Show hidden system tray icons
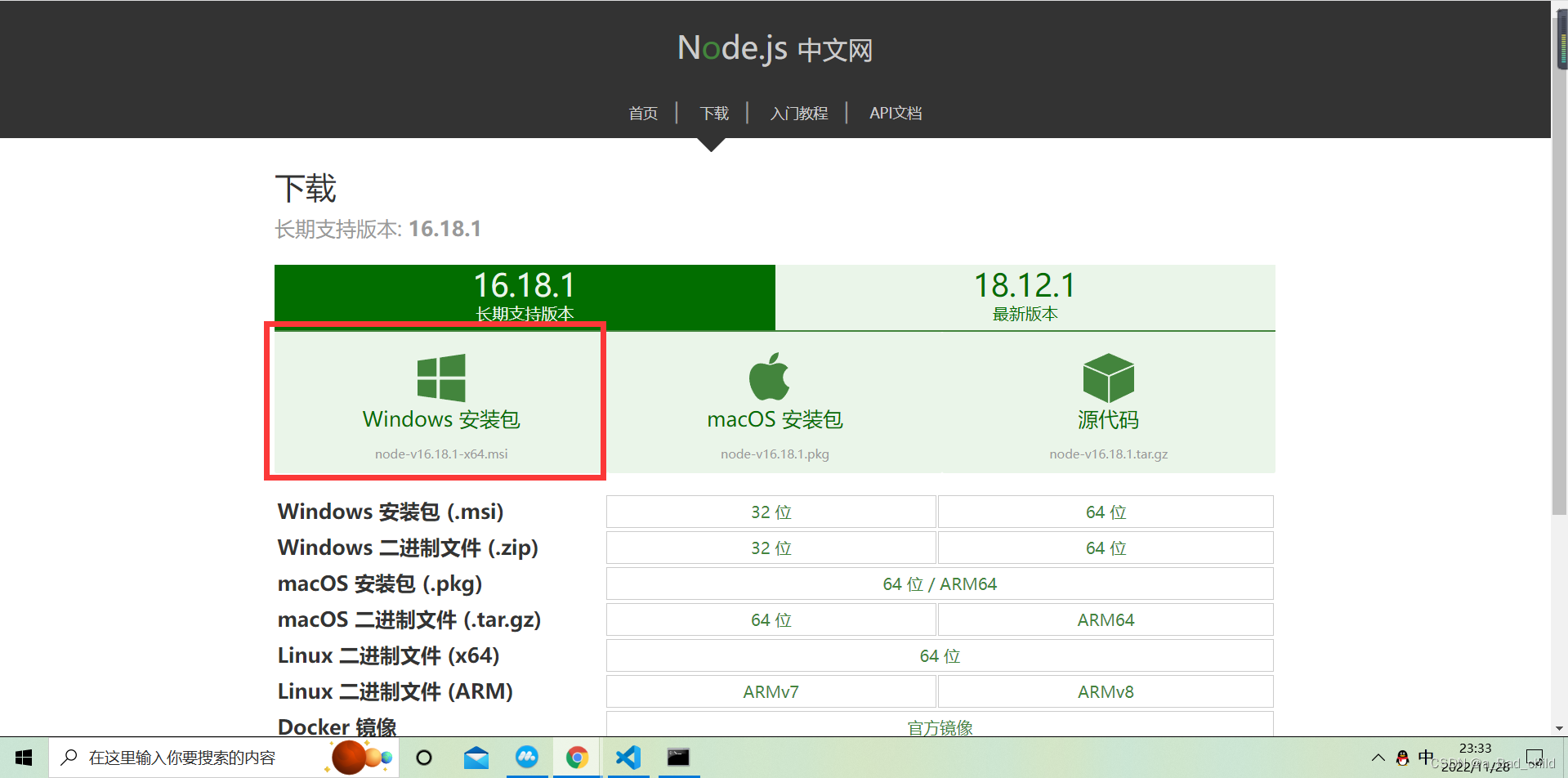The width and height of the screenshot is (1568, 778). point(1378,758)
